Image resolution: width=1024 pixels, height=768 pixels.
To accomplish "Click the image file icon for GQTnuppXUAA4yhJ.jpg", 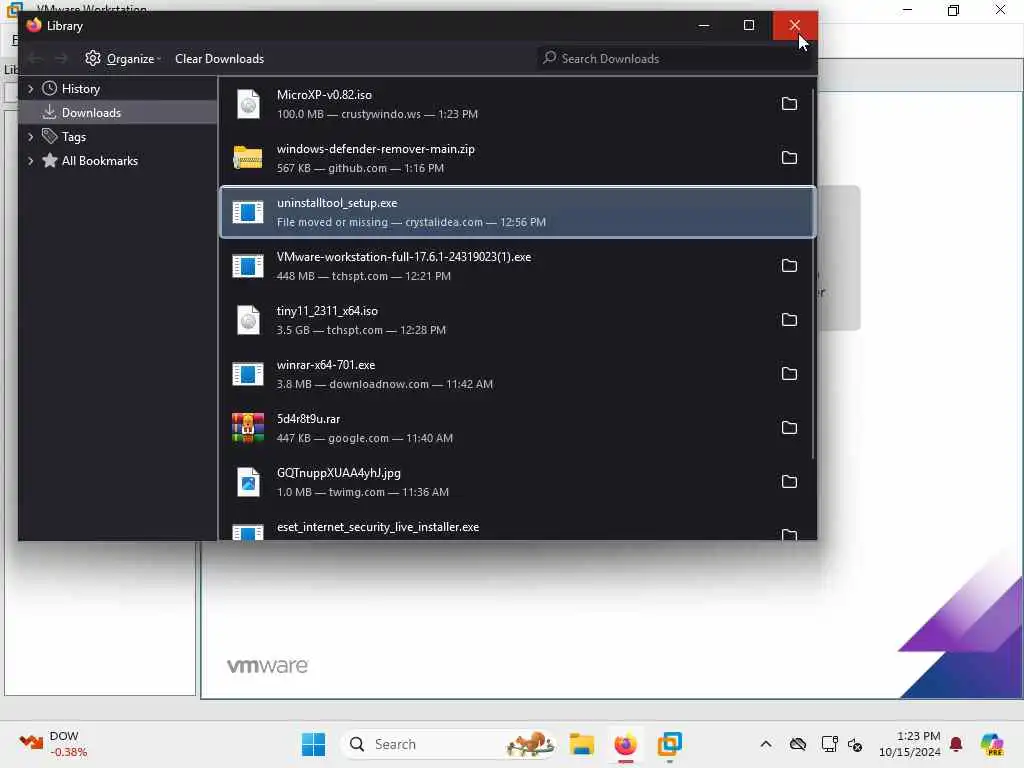I will [x=248, y=482].
